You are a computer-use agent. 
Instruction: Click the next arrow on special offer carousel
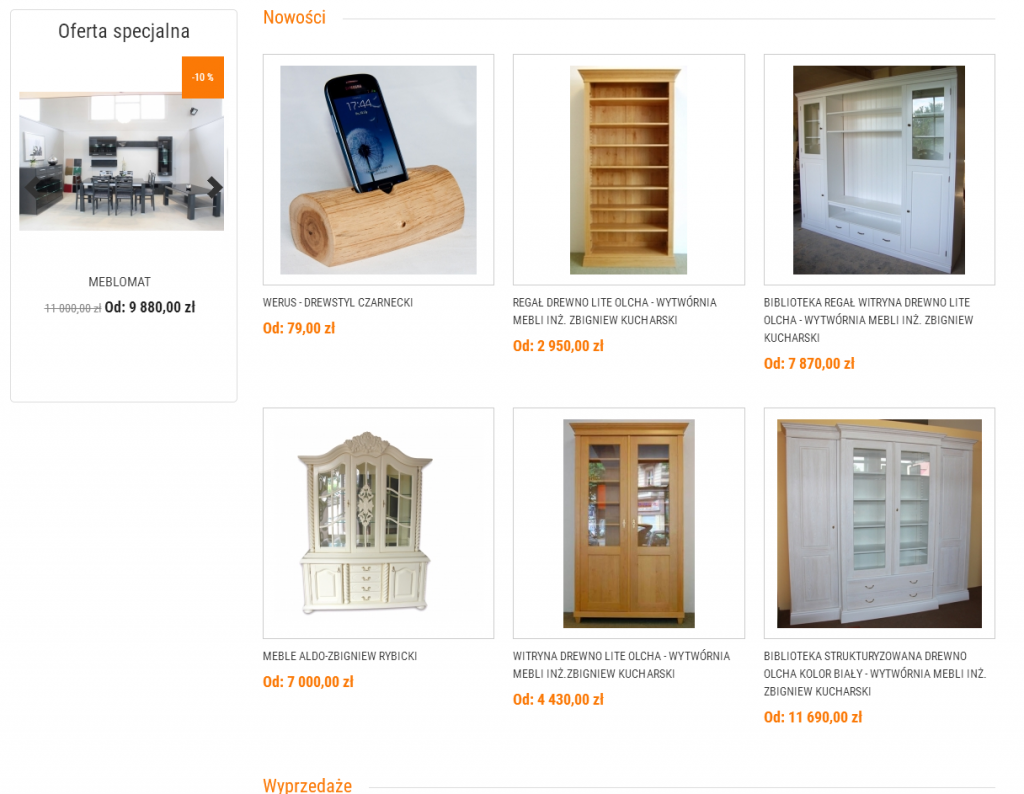pos(215,187)
